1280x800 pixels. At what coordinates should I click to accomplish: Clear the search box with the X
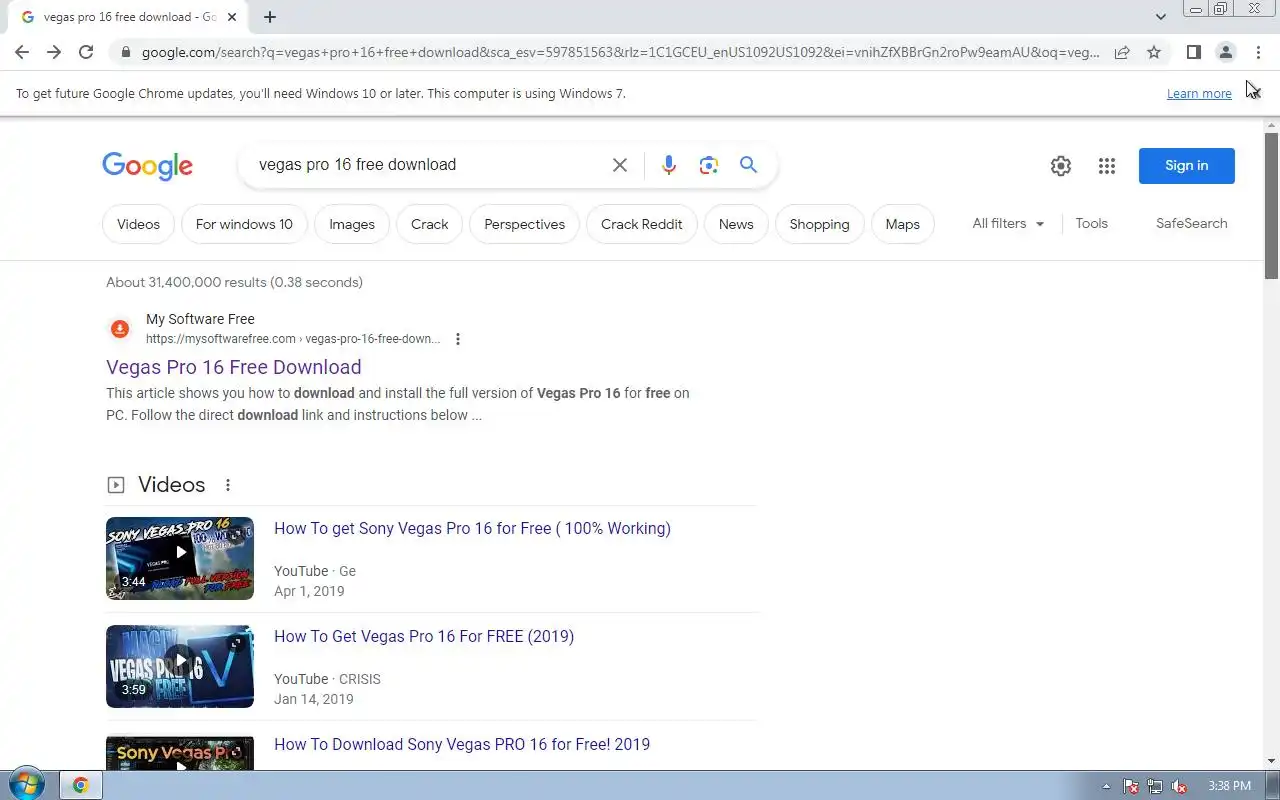point(620,165)
